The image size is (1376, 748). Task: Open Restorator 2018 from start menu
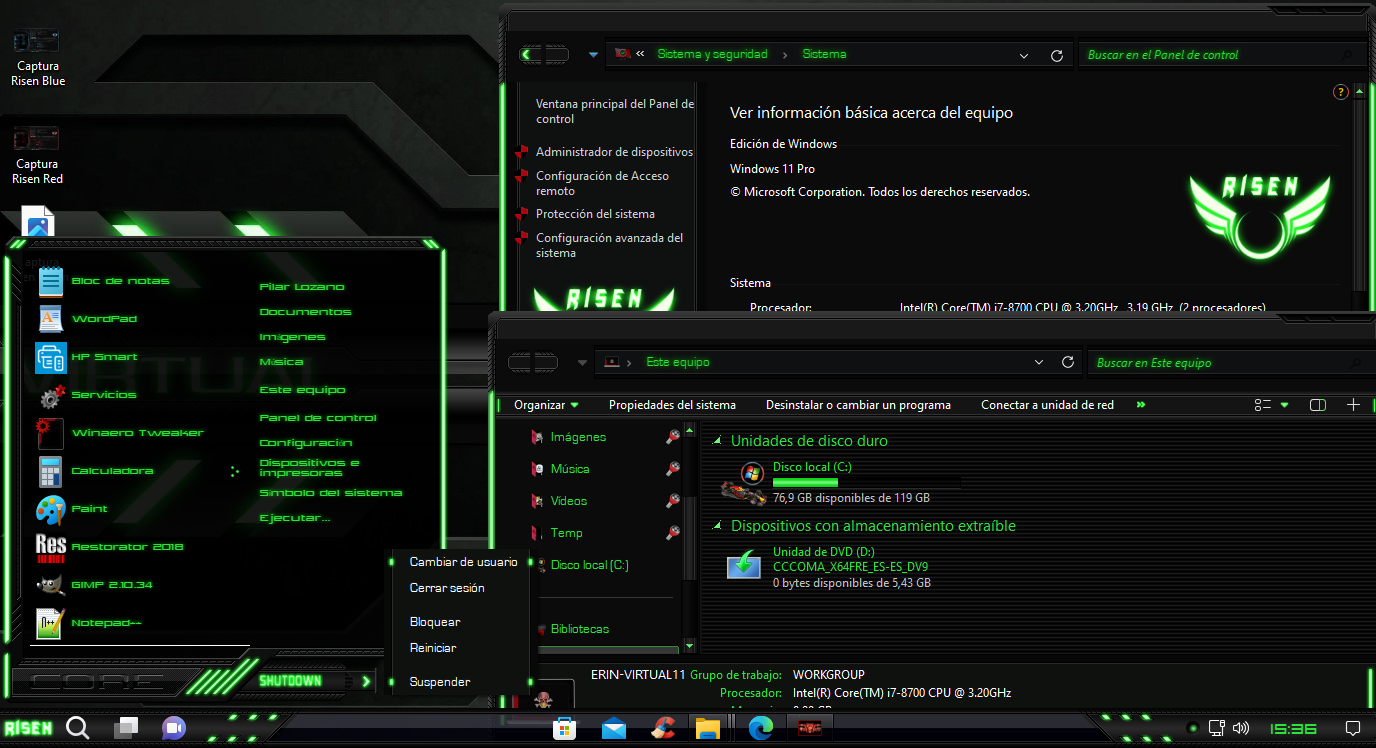point(110,547)
